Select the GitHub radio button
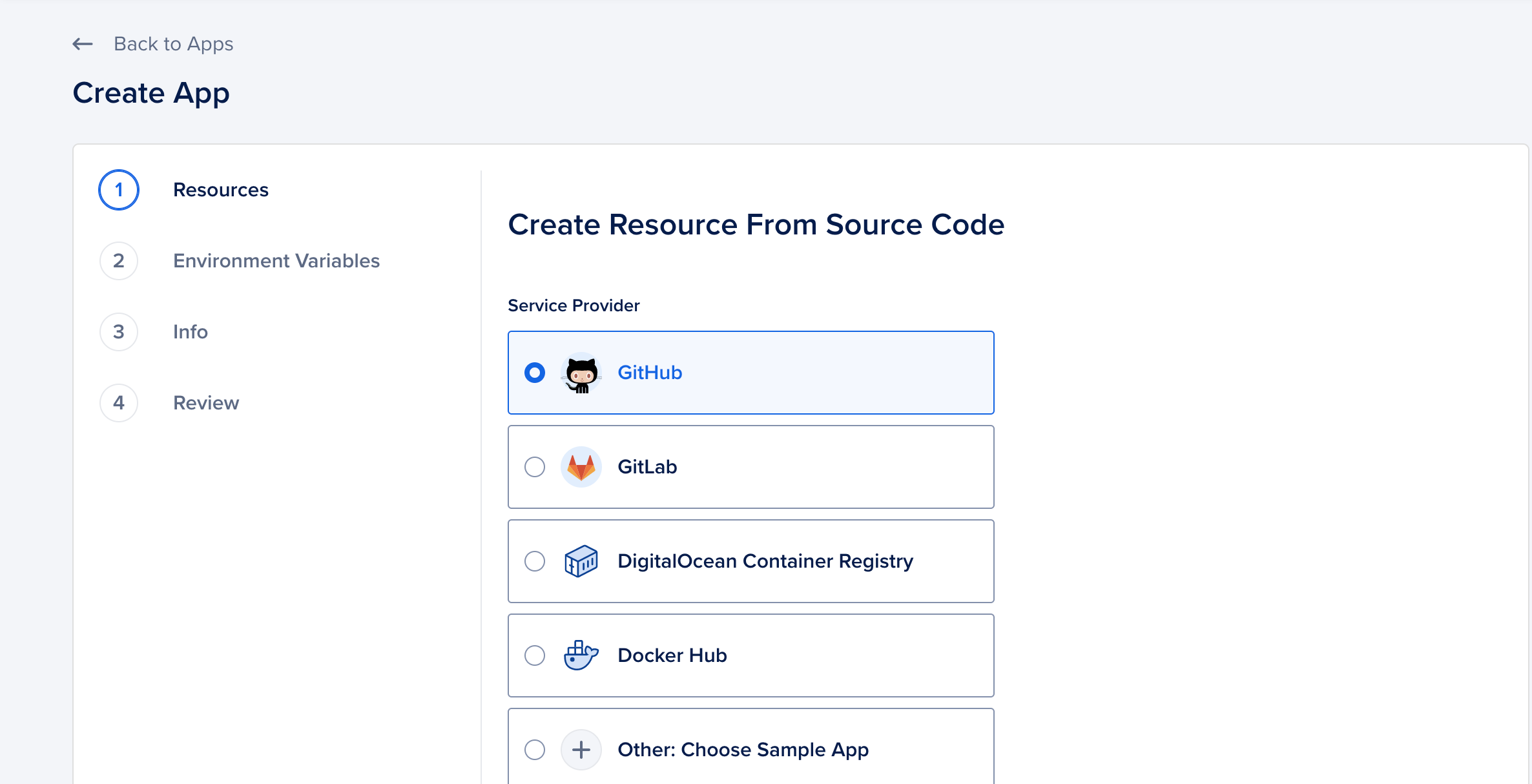This screenshot has height=784, width=1532. click(x=535, y=373)
